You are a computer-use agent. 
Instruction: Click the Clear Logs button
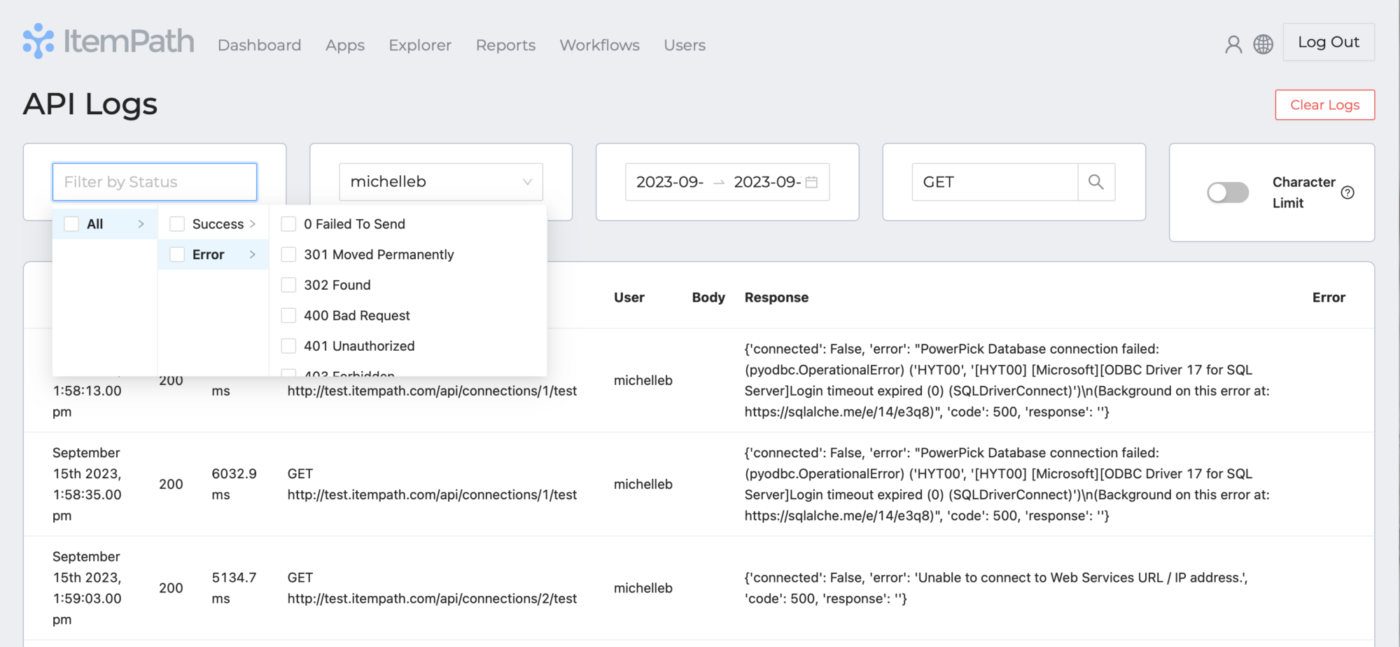[1324, 104]
